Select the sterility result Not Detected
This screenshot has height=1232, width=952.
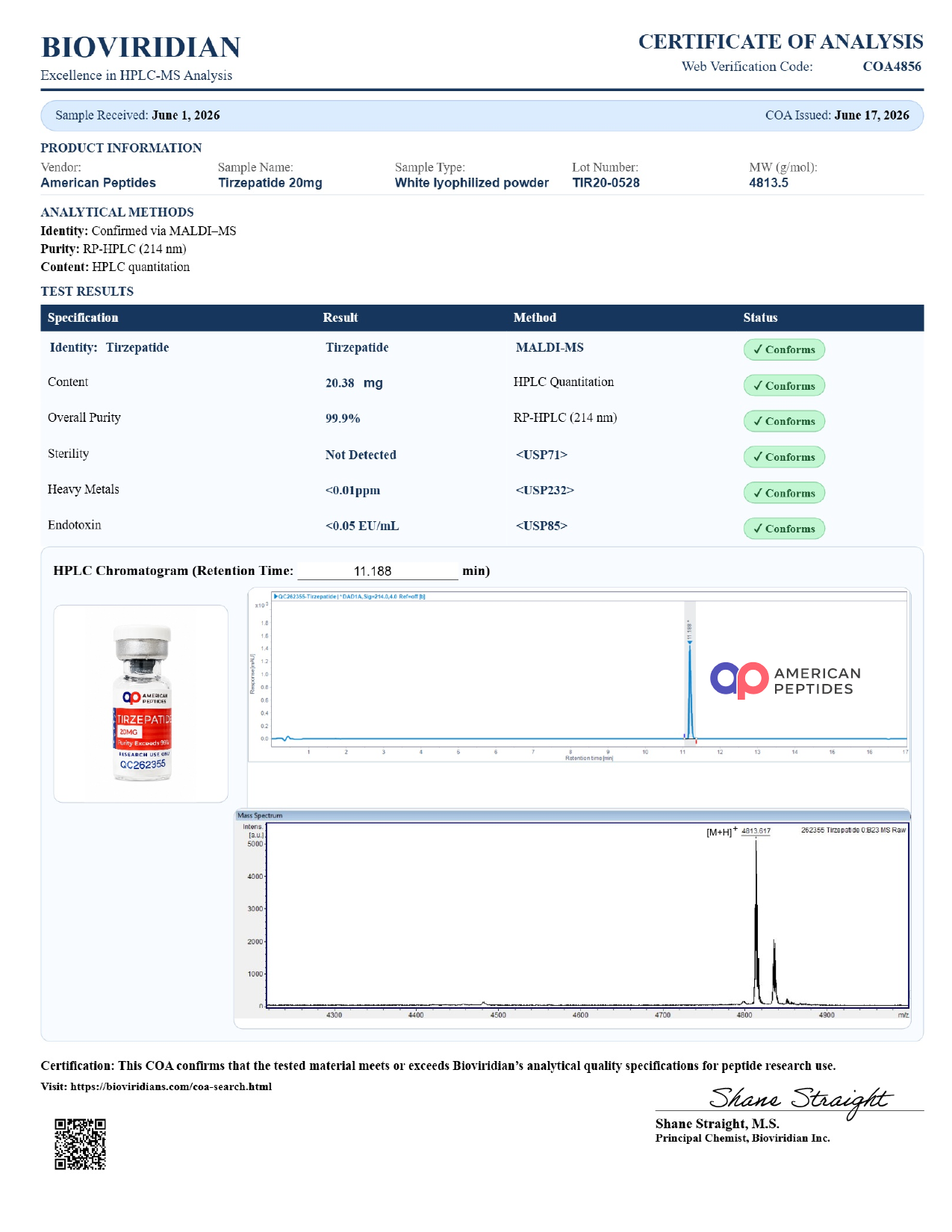361,455
